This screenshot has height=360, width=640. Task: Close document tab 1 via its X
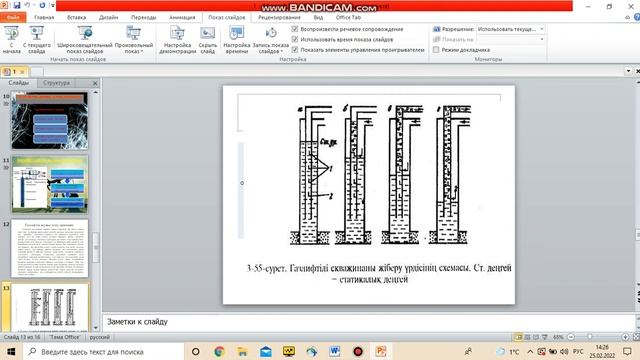point(22,72)
